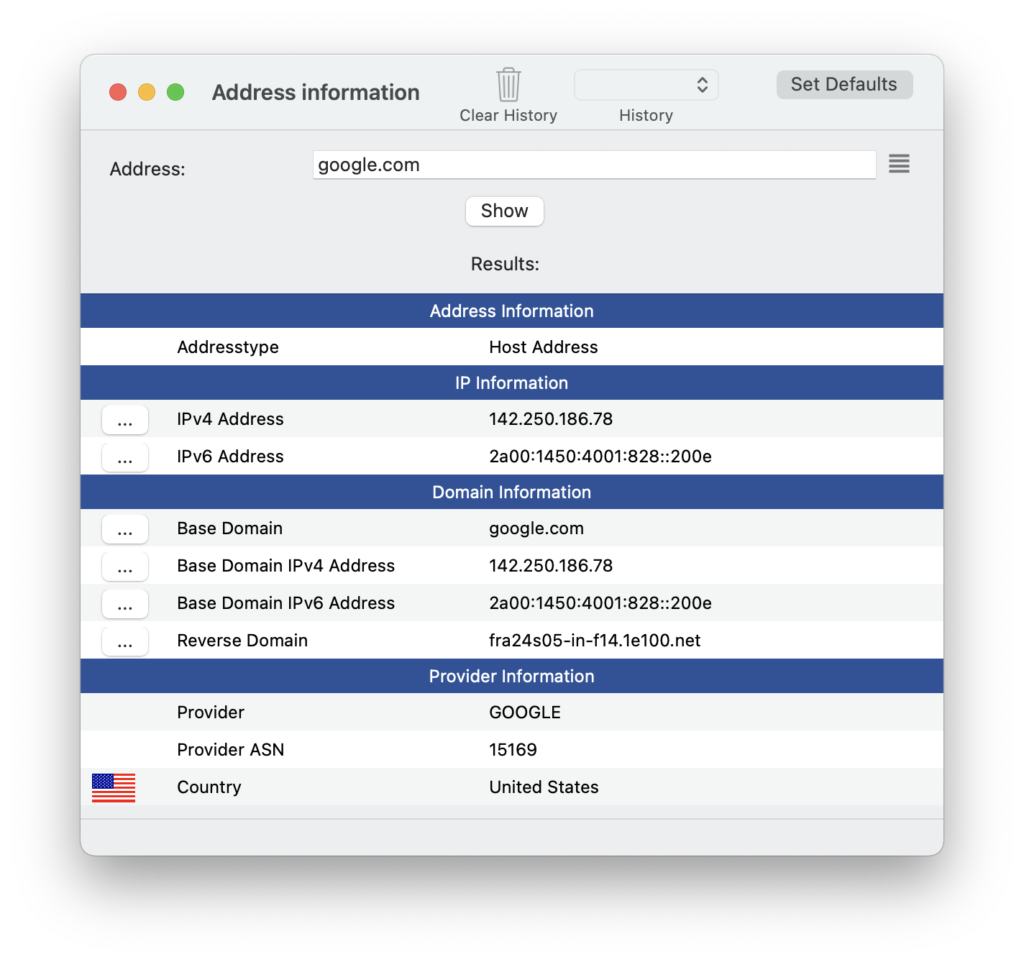Image resolution: width=1024 pixels, height=962 pixels.
Task: Click the google.com address input field
Action: pyautogui.click(x=594, y=165)
